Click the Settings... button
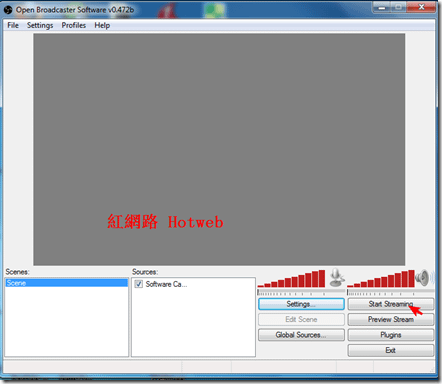Image resolution: width=442 pixels, height=384 pixels. [301, 304]
